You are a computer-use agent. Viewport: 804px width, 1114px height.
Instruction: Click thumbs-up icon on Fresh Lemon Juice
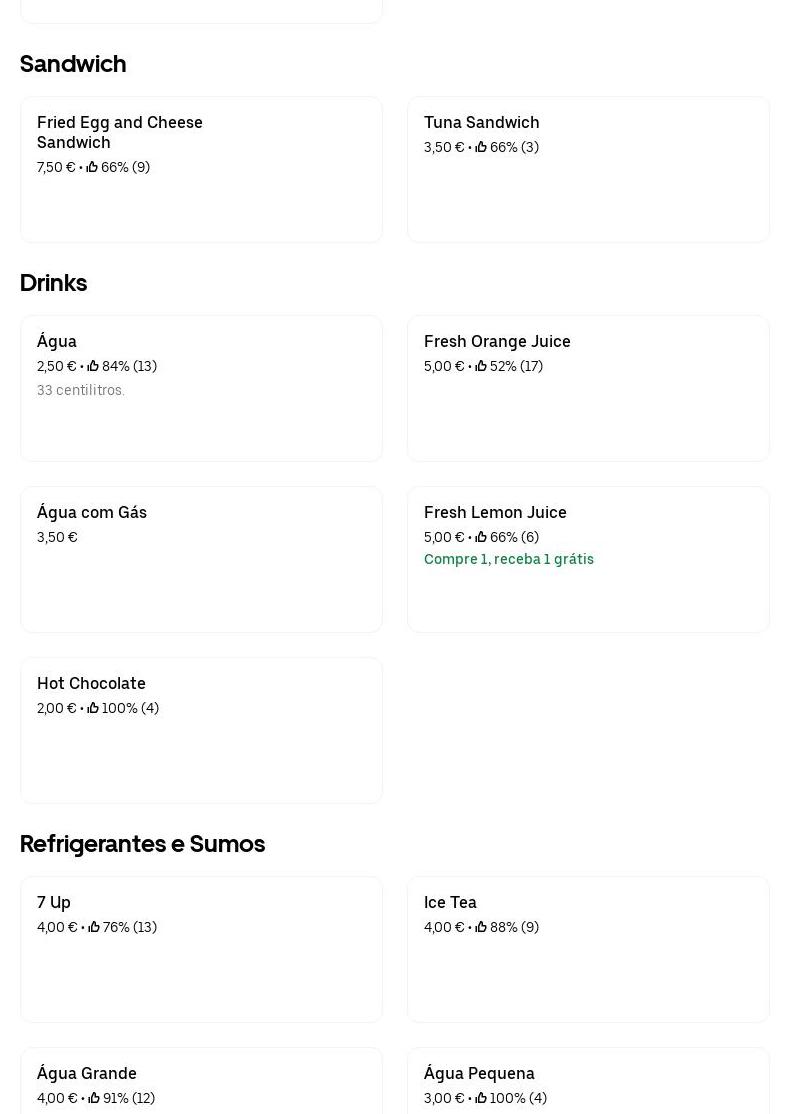tap(481, 537)
